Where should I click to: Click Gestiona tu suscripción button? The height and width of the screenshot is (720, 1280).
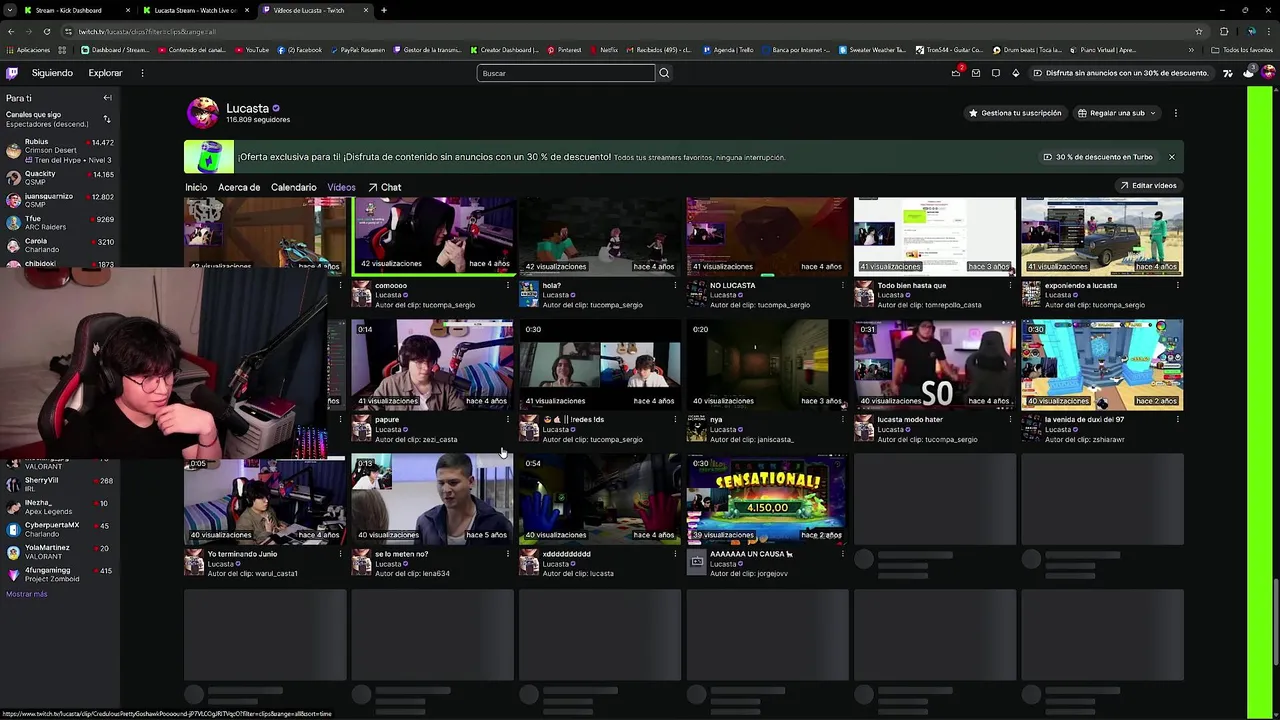(1015, 113)
